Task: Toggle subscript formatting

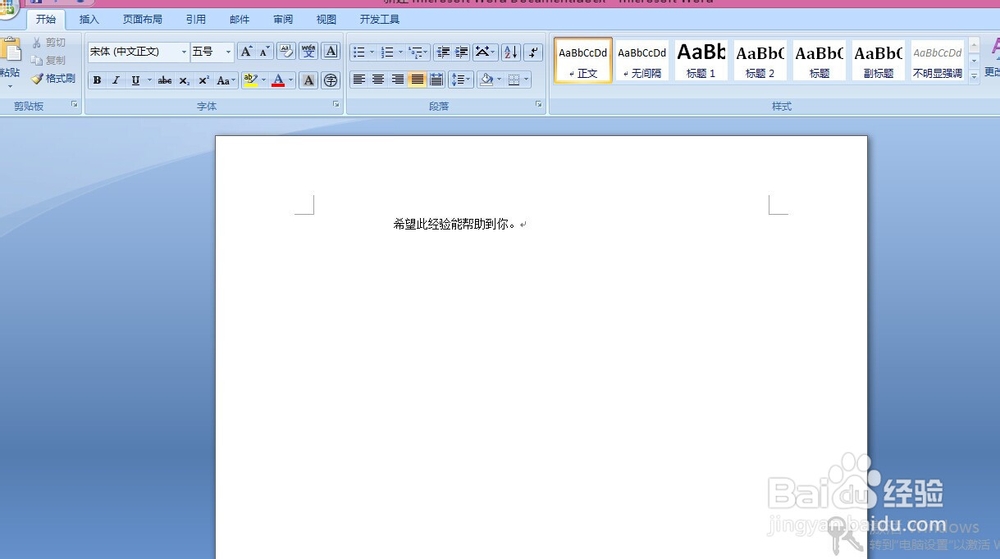Action: (x=184, y=80)
